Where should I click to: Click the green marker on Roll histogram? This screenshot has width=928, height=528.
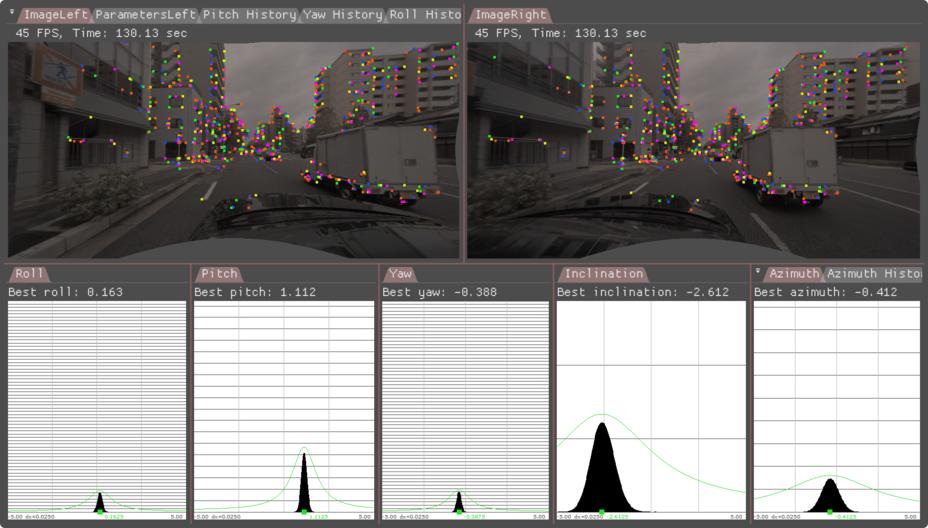click(x=99, y=511)
